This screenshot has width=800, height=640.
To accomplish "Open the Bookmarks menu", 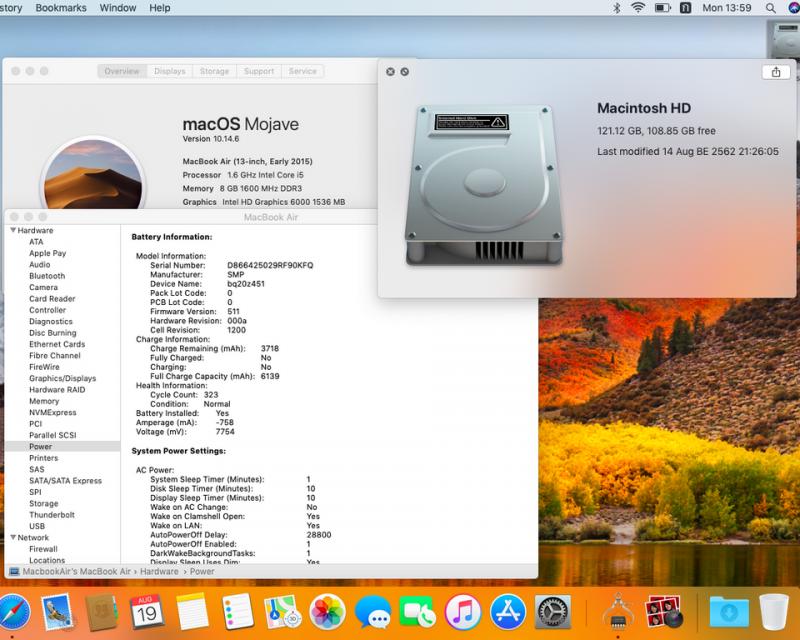I will pyautogui.click(x=61, y=8).
